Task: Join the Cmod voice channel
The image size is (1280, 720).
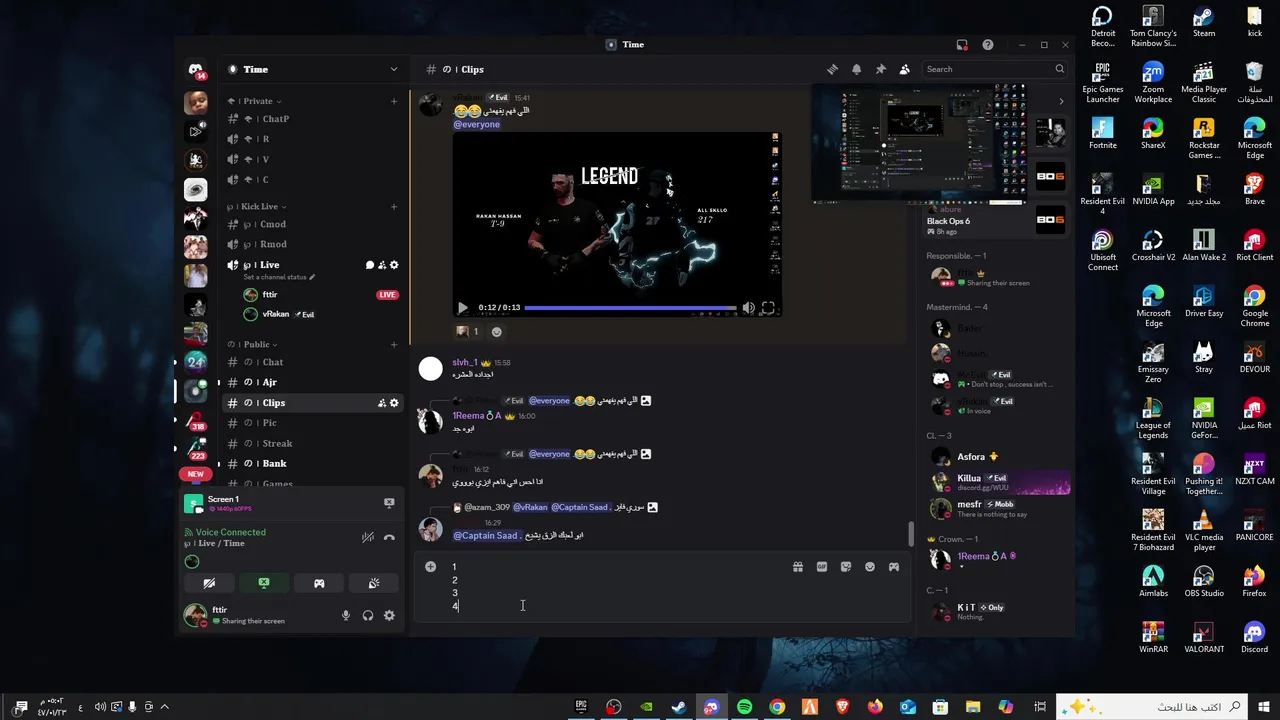Action: (x=312, y=224)
